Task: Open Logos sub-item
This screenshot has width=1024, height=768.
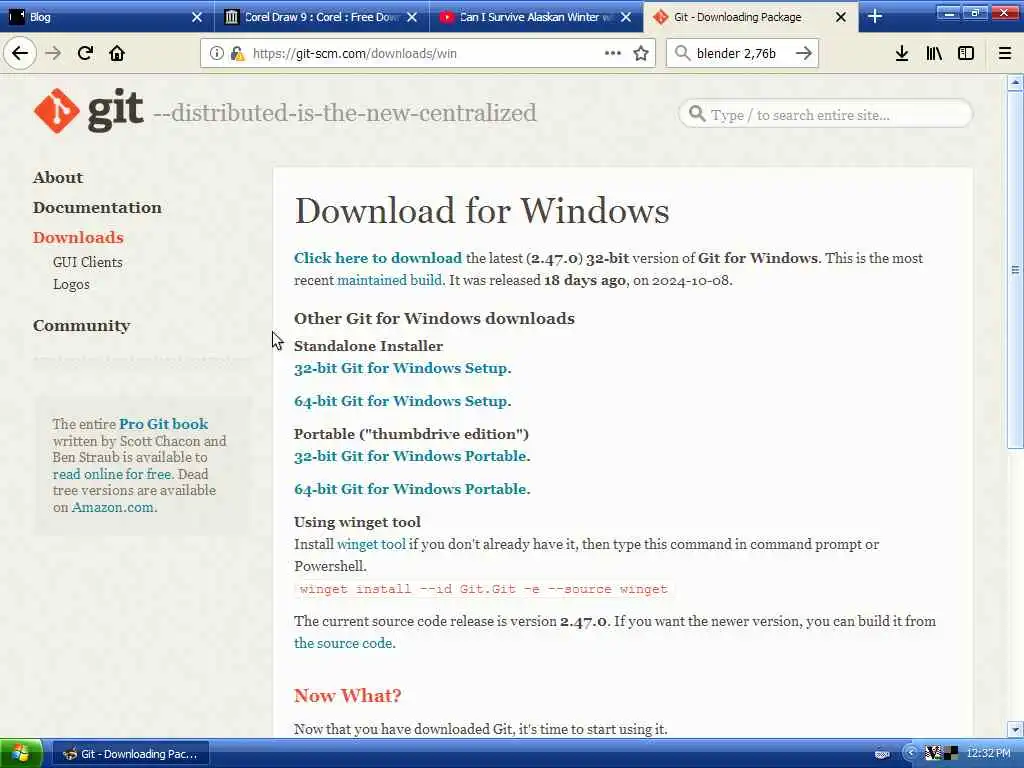Action: (71, 285)
